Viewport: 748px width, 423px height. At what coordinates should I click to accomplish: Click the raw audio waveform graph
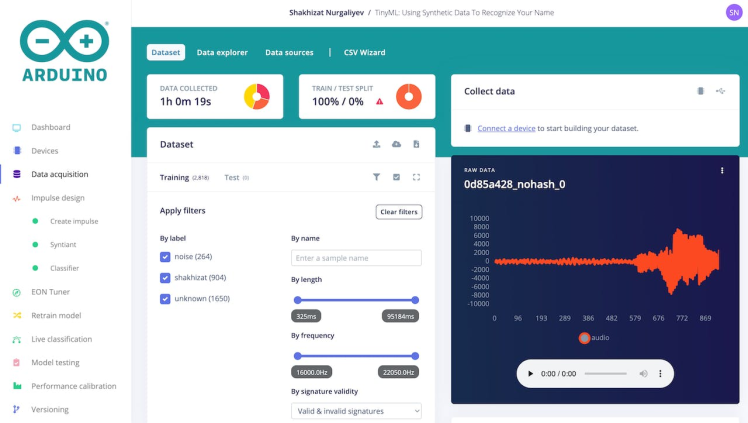[606, 261]
